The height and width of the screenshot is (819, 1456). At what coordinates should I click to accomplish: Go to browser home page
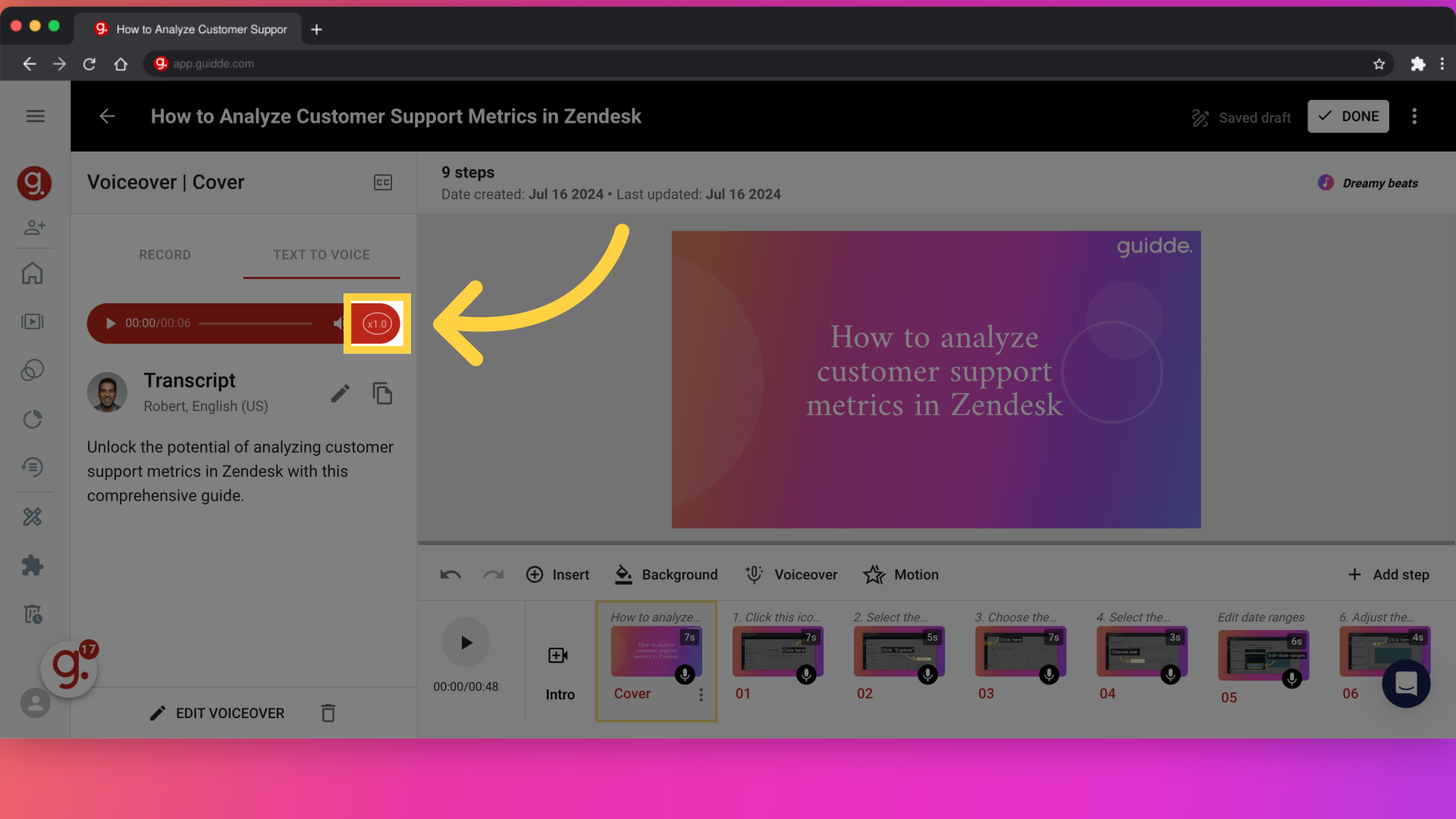coord(121,64)
